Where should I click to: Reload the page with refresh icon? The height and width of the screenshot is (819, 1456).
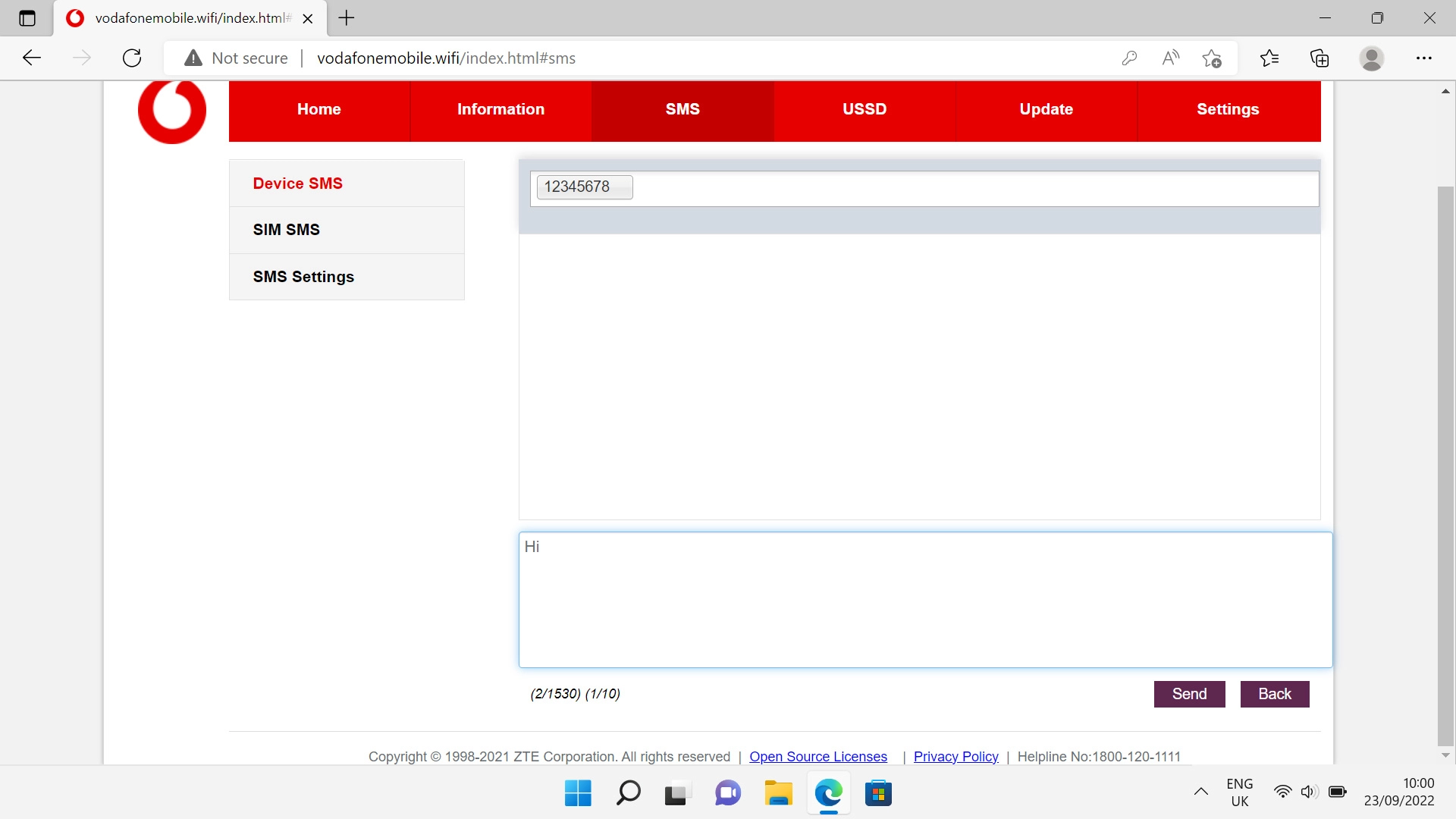pos(132,58)
